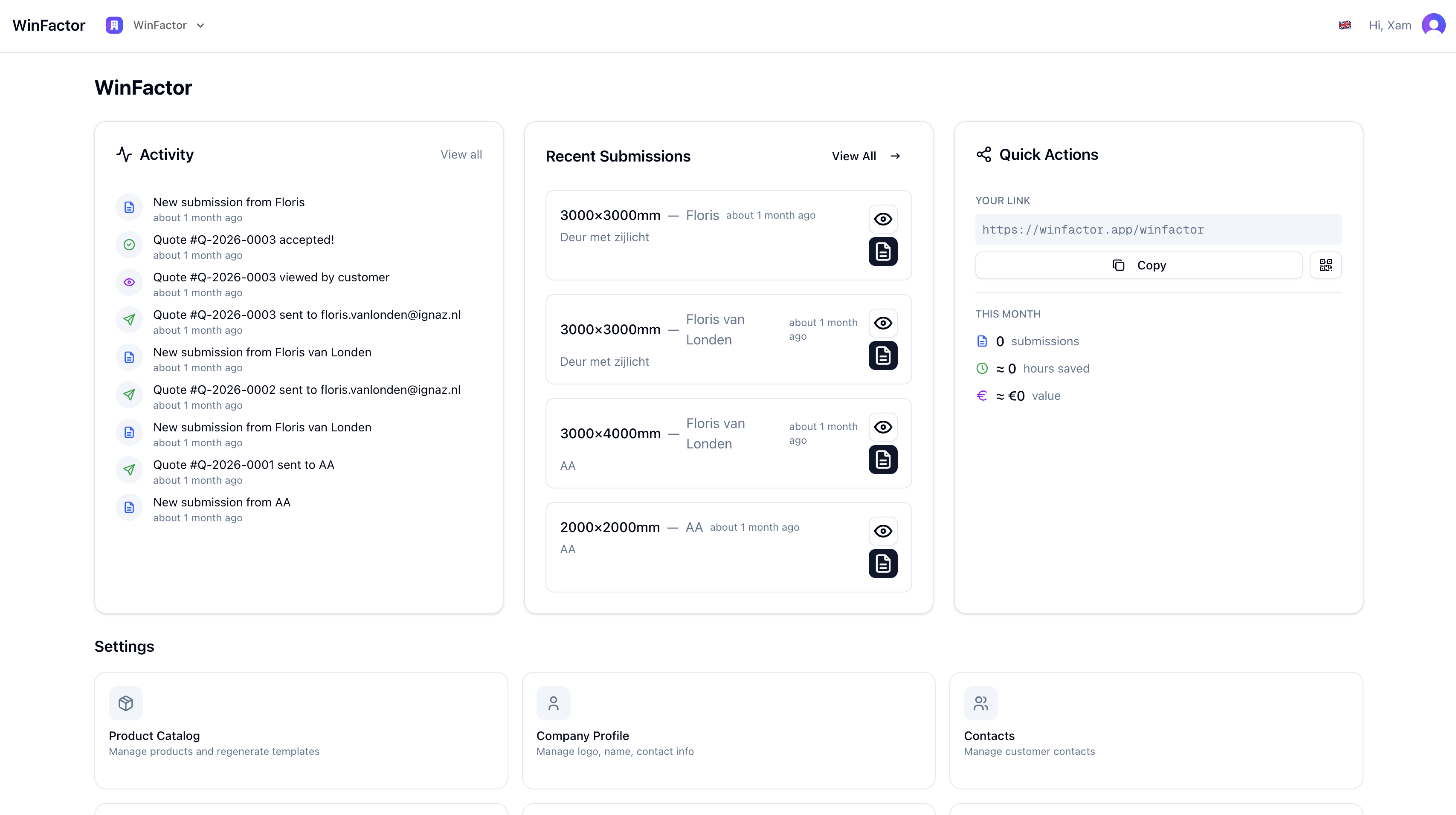1456x815 pixels.
Task: Click the purple WinFactor building icon in header
Action: click(x=114, y=25)
